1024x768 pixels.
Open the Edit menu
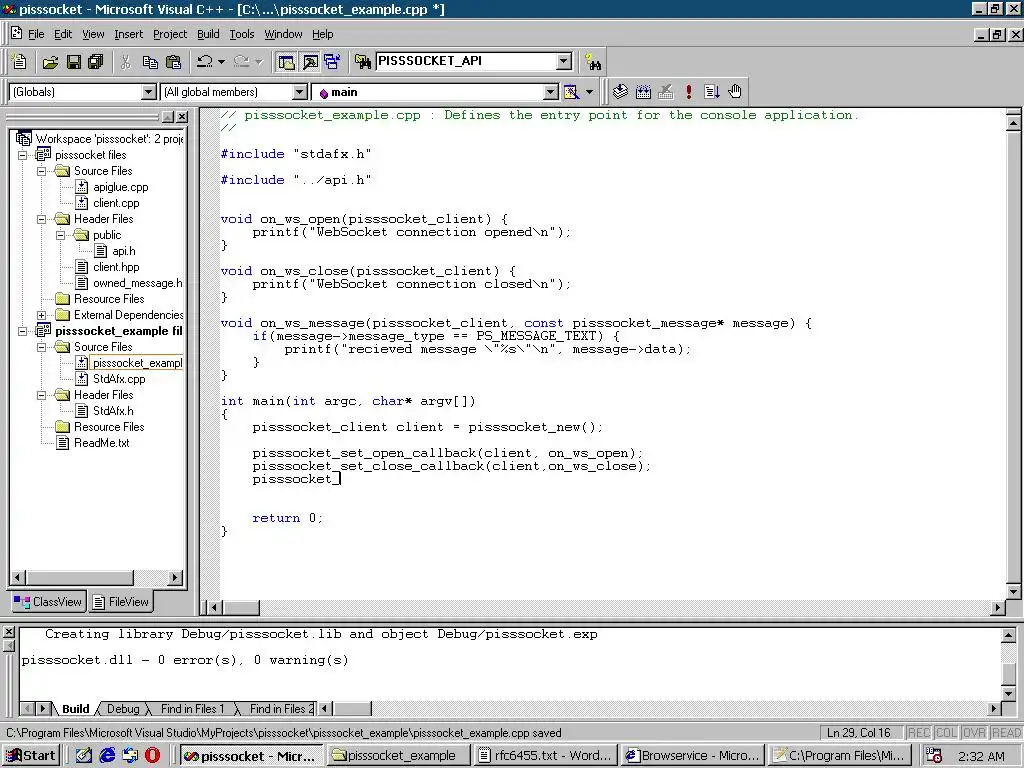(63, 34)
